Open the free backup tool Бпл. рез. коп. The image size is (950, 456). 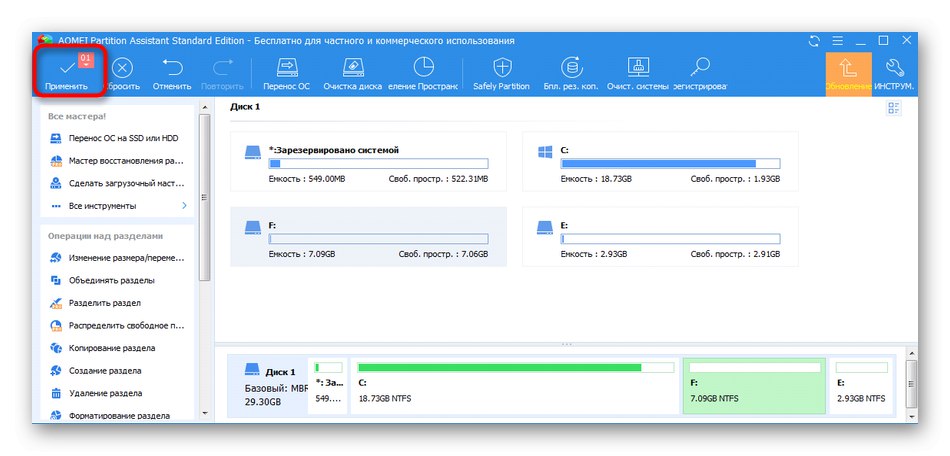coord(571,73)
